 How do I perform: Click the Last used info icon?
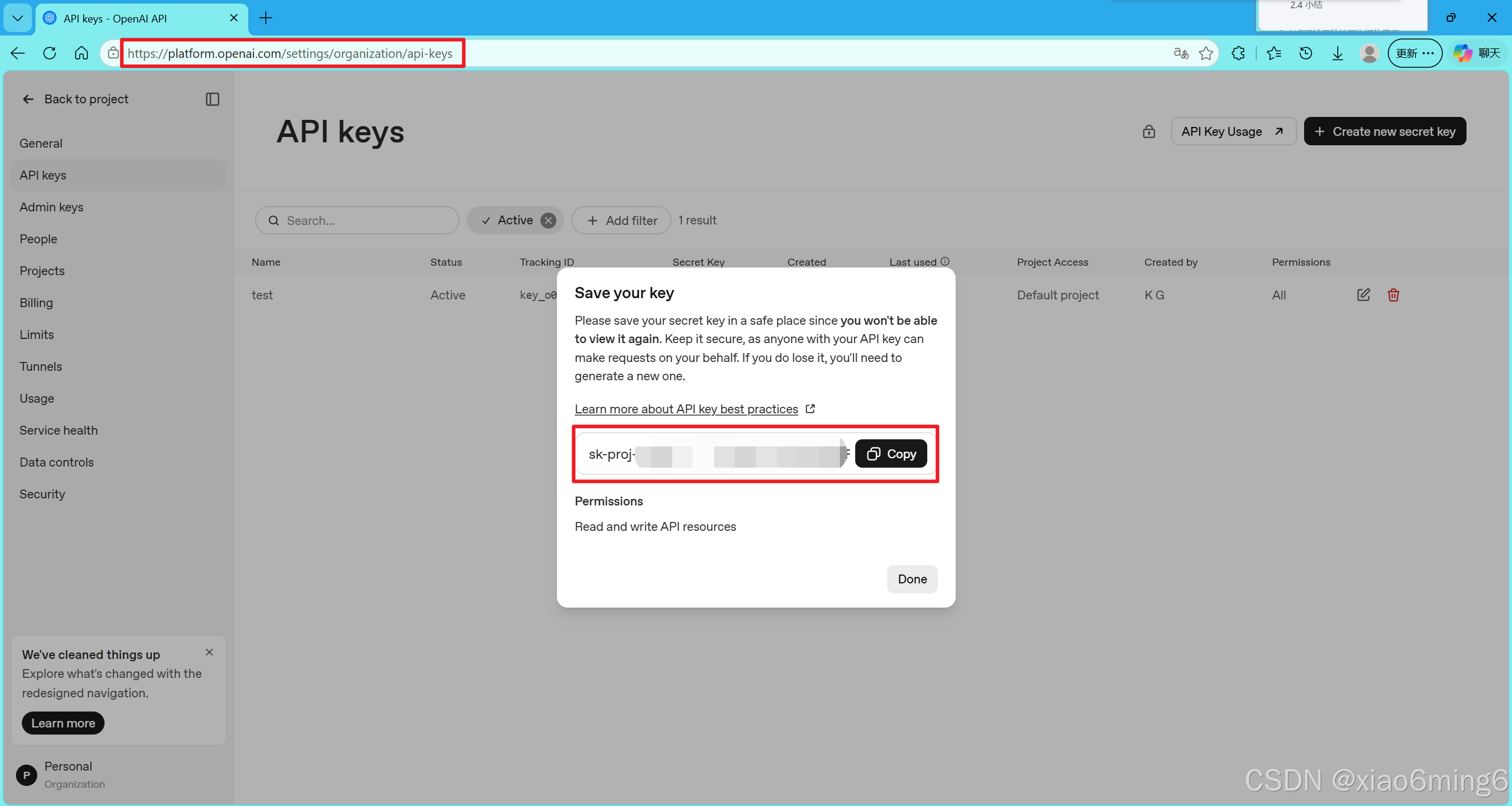pos(945,262)
